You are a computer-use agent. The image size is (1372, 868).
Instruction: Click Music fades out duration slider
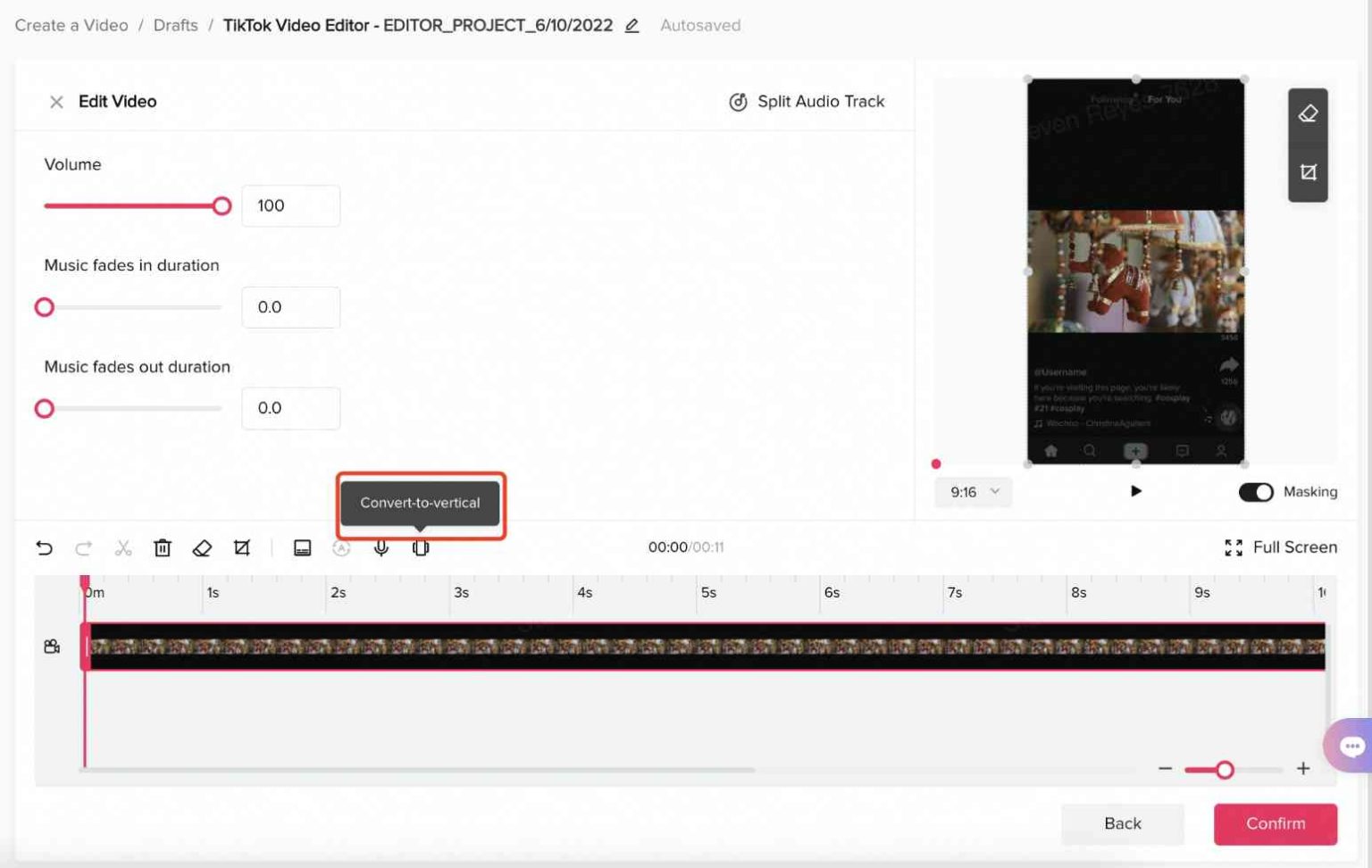point(132,408)
